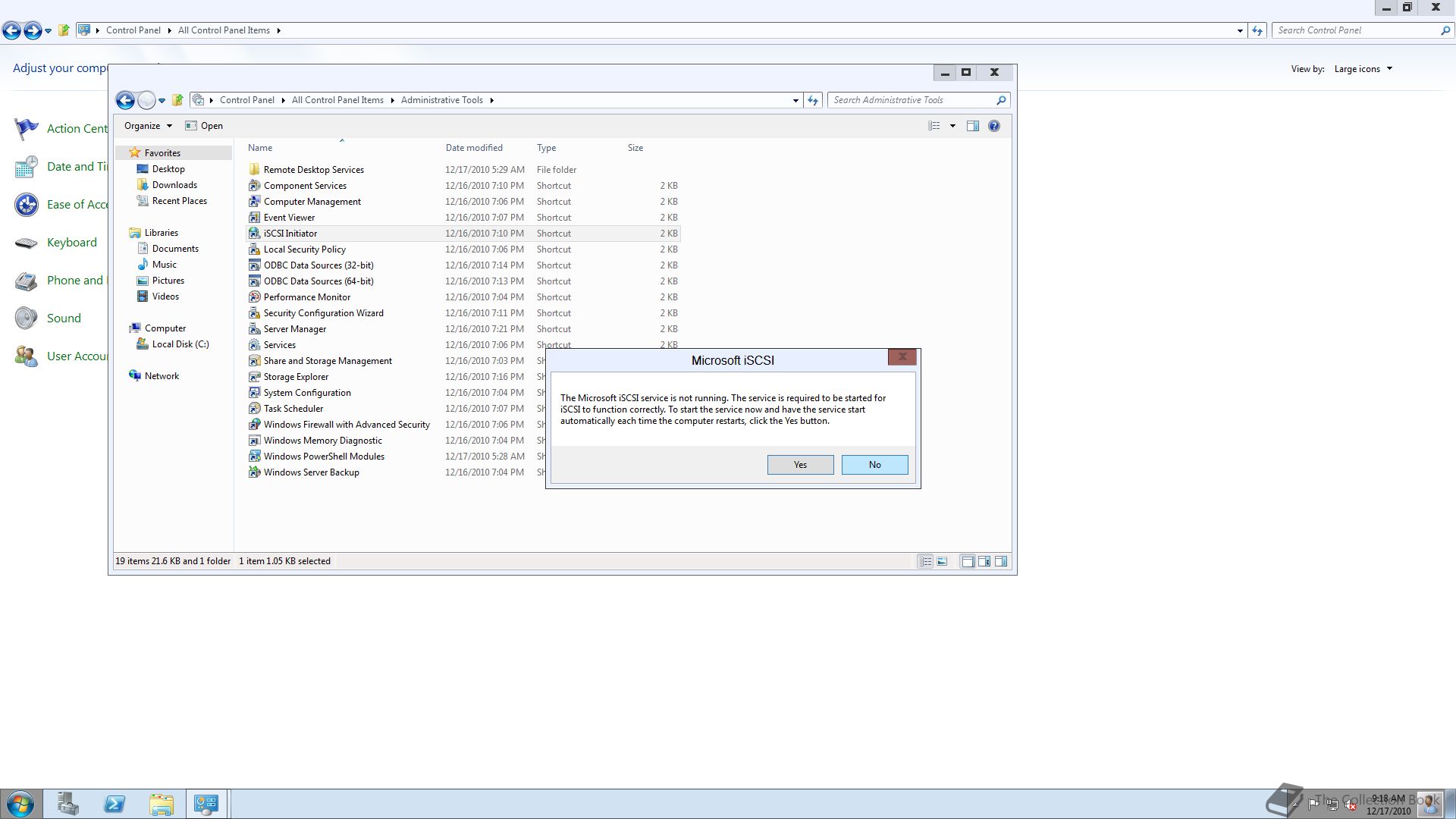Select the Services shortcut icon
This screenshot has width=1456, height=819.
click(x=255, y=344)
